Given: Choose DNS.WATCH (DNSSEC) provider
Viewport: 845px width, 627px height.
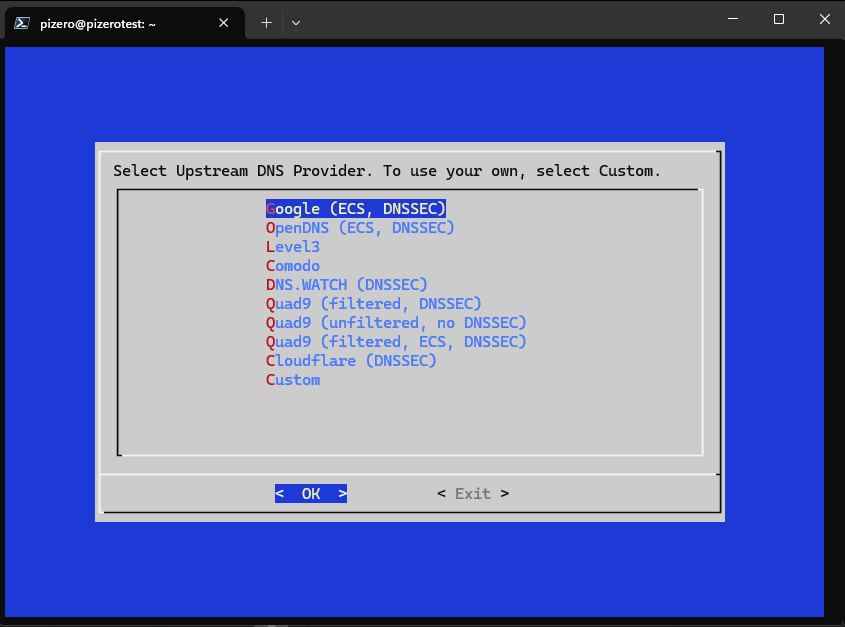Looking at the screenshot, I should tap(346, 285).
